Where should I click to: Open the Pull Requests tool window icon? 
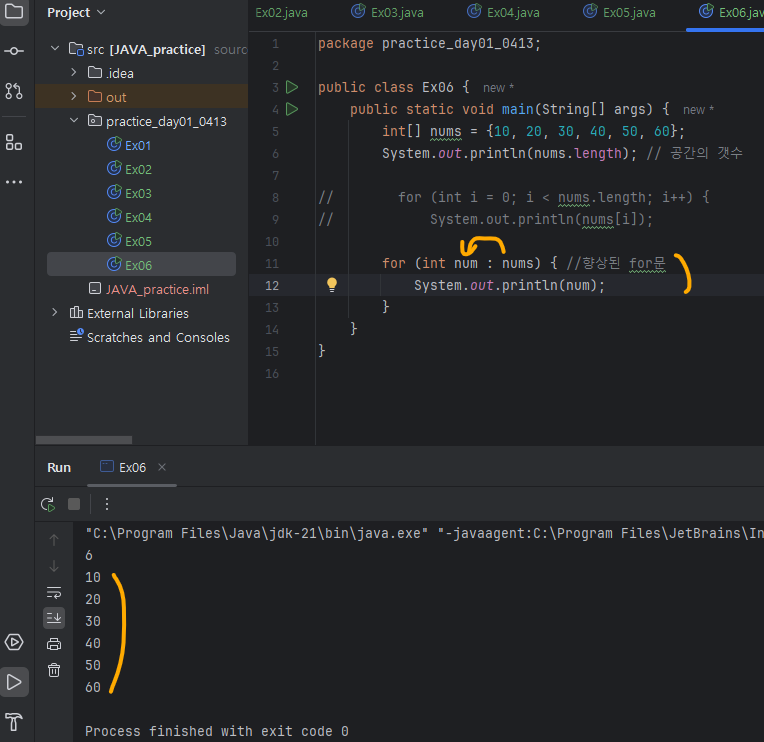14,91
